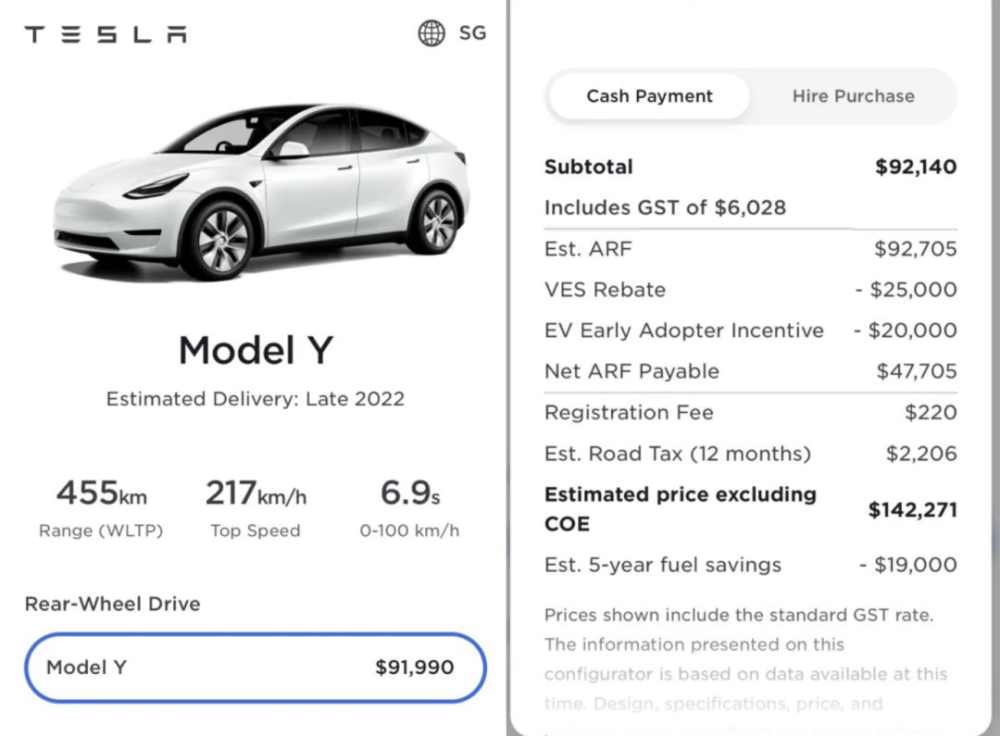Click Estimated Delivery: Late 2022 text

pos(255,399)
